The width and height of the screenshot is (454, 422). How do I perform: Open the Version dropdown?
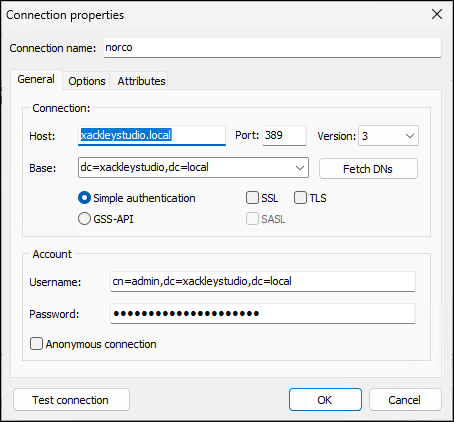tap(388, 136)
